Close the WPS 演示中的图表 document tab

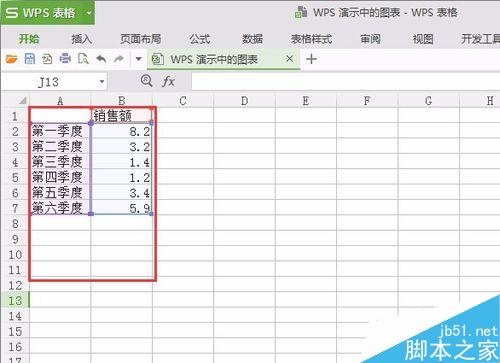290,59
